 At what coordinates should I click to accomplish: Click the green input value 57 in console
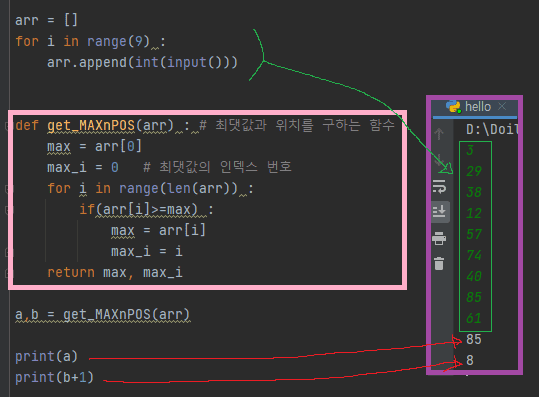[474, 234]
